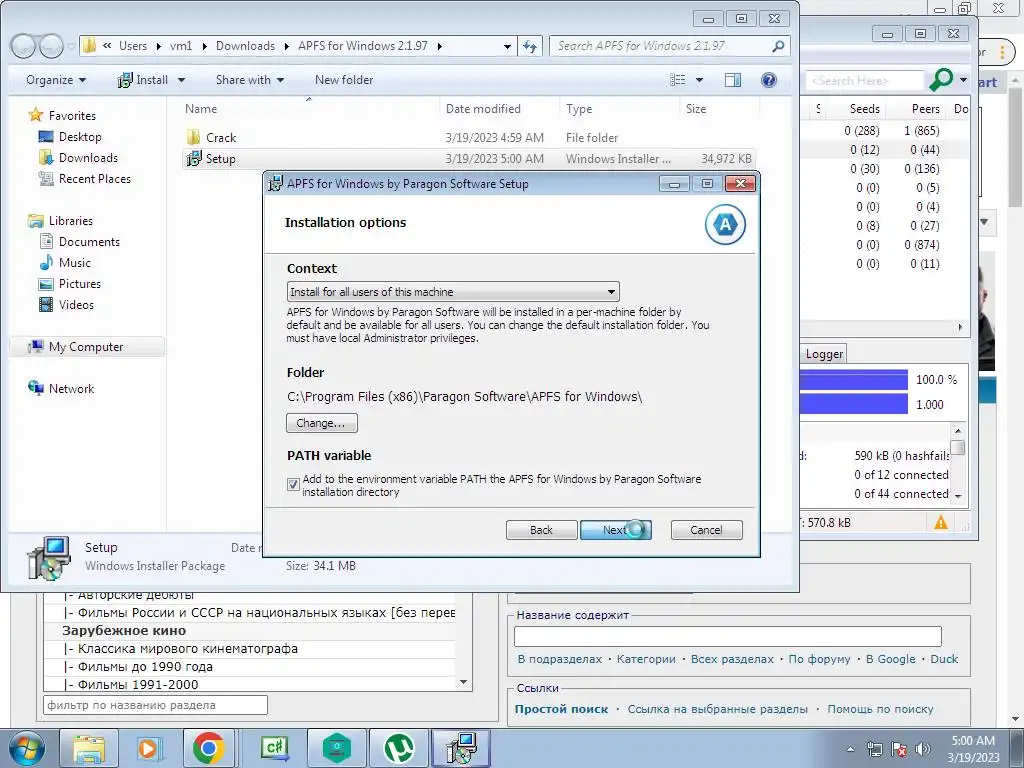1024x768 pixels.
Task: Click the Категории link
Action: point(646,659)
